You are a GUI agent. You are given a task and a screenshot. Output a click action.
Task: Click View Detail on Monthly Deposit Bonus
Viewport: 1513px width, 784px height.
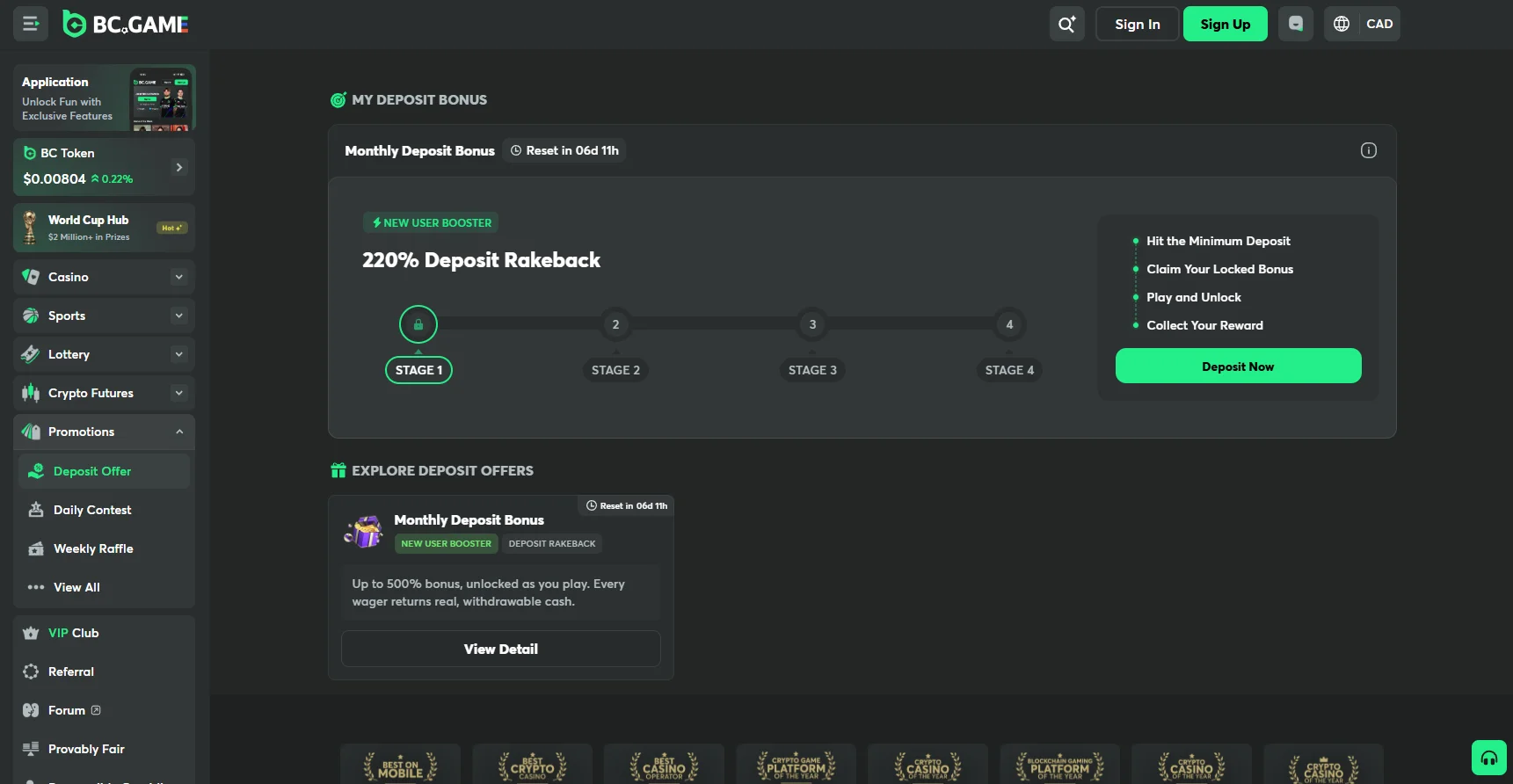[x=500, y=649]
